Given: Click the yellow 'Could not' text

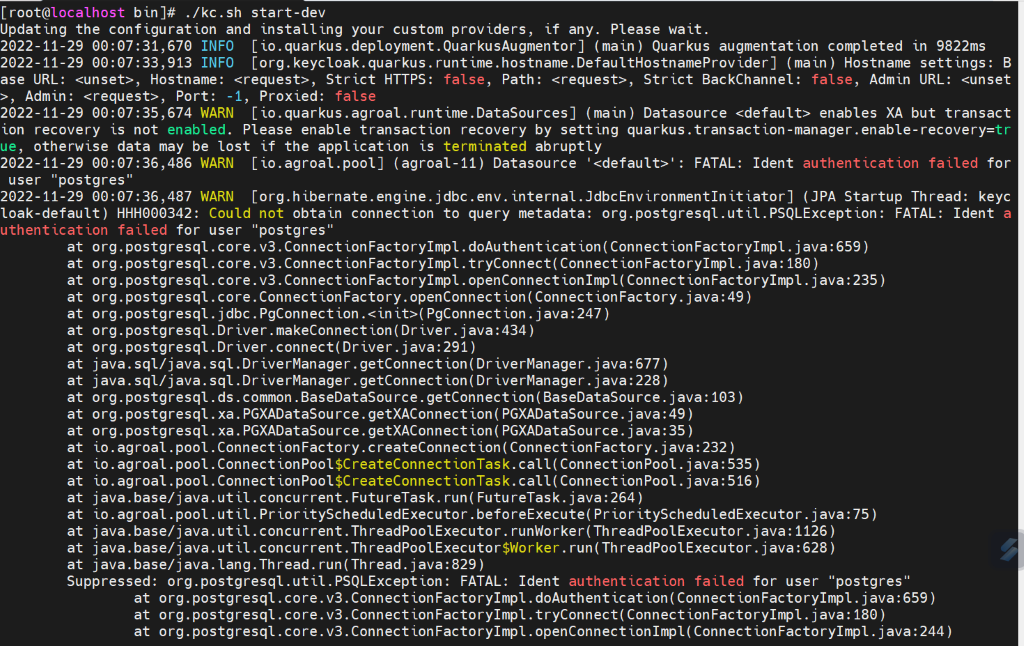Looking at the screenshot, I should click(x=246, y=214).
